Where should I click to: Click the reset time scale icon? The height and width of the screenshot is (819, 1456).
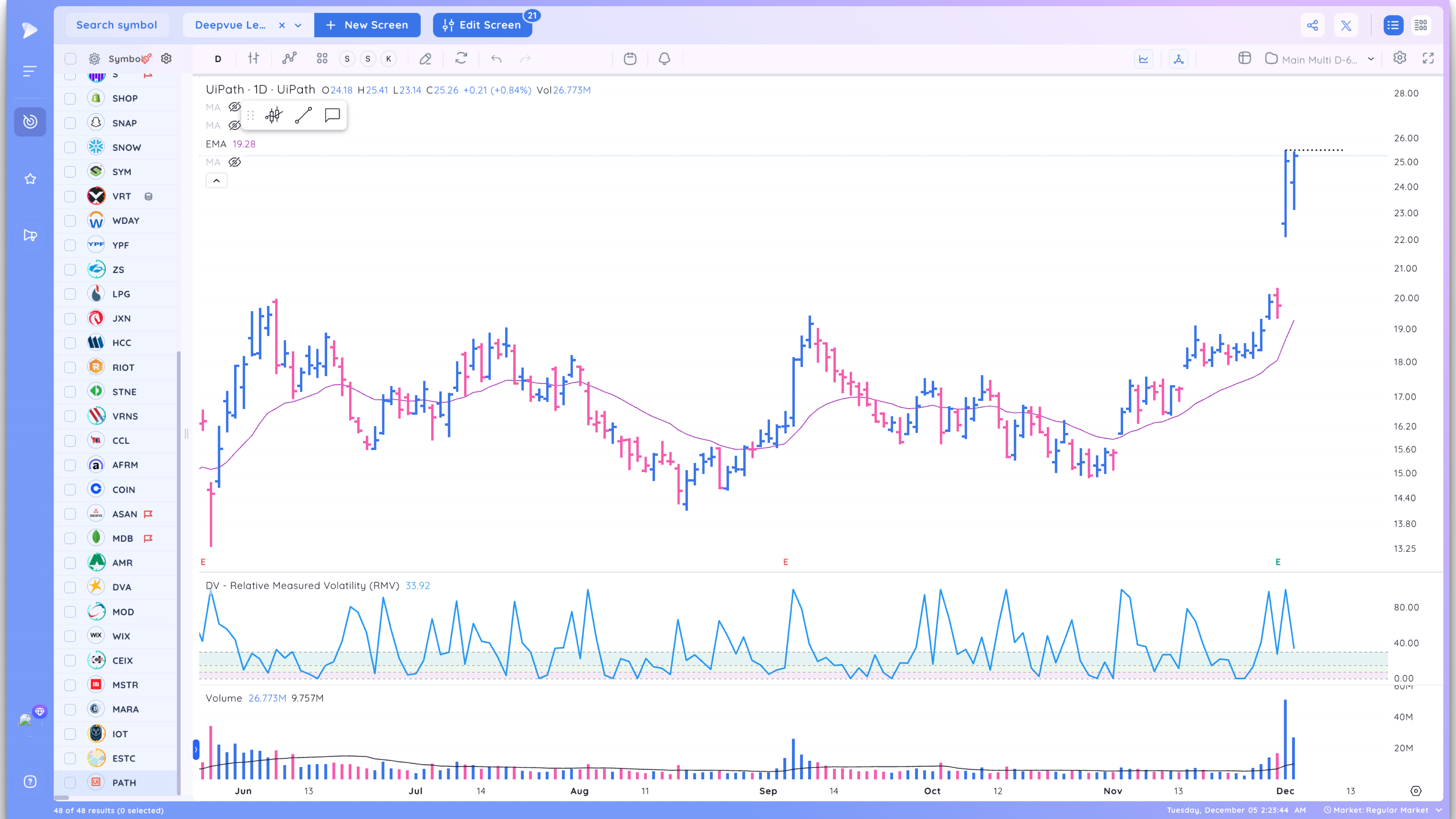click(1416, 791)
